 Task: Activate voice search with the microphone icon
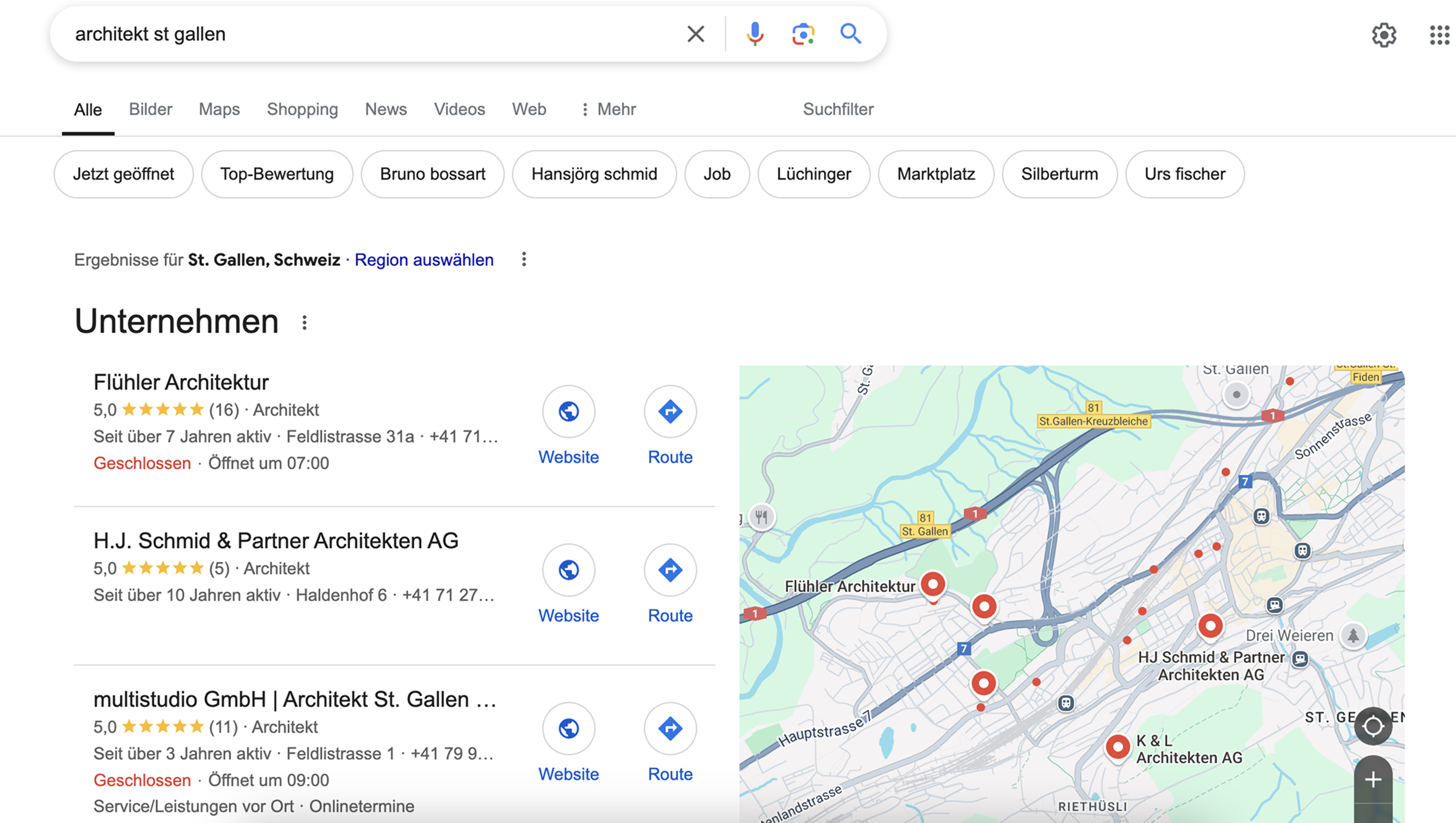pyautogui.click(x=754, y=33)
